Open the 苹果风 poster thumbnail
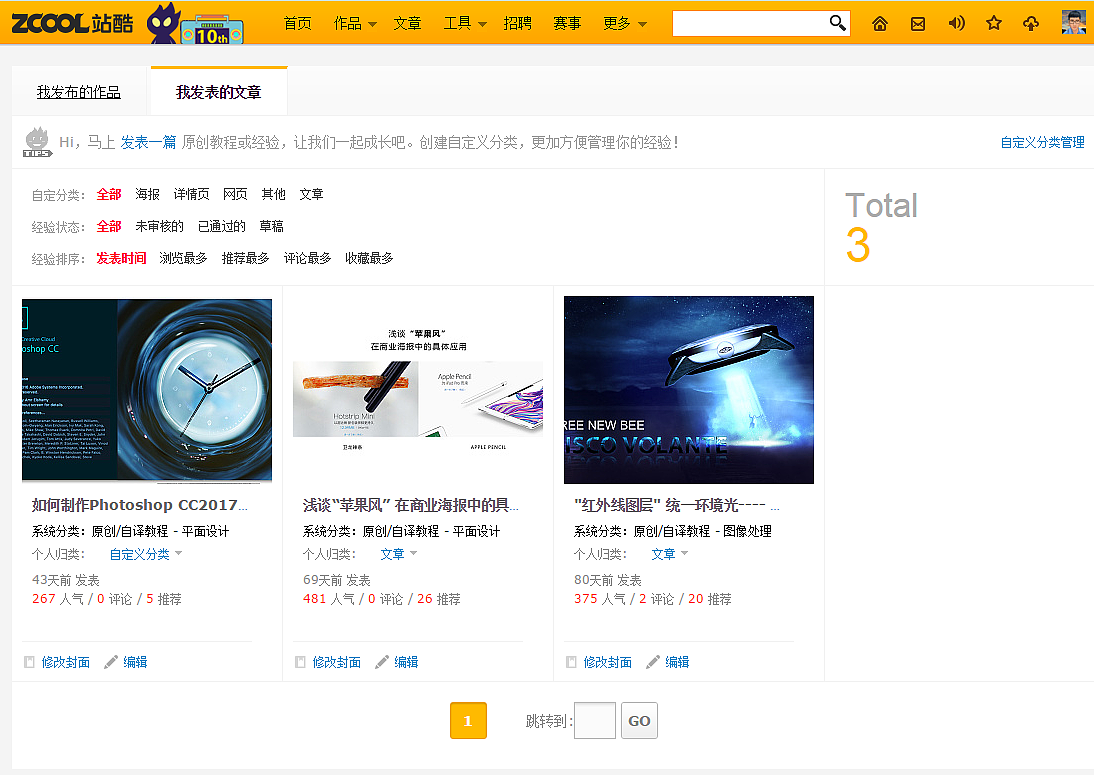This screenshot has width=1094, height=775. pos(418,391)
